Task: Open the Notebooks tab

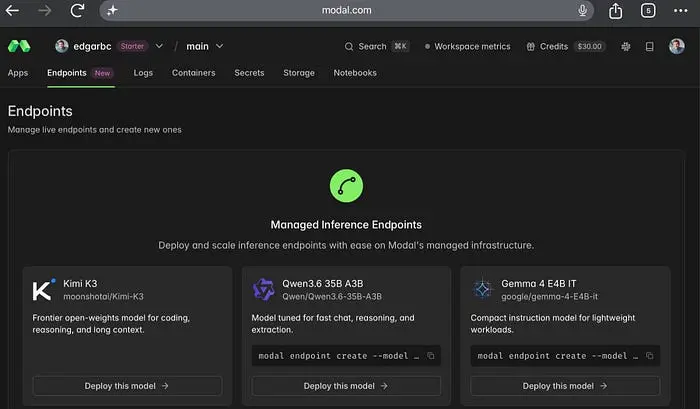Action: coord(355,73)
